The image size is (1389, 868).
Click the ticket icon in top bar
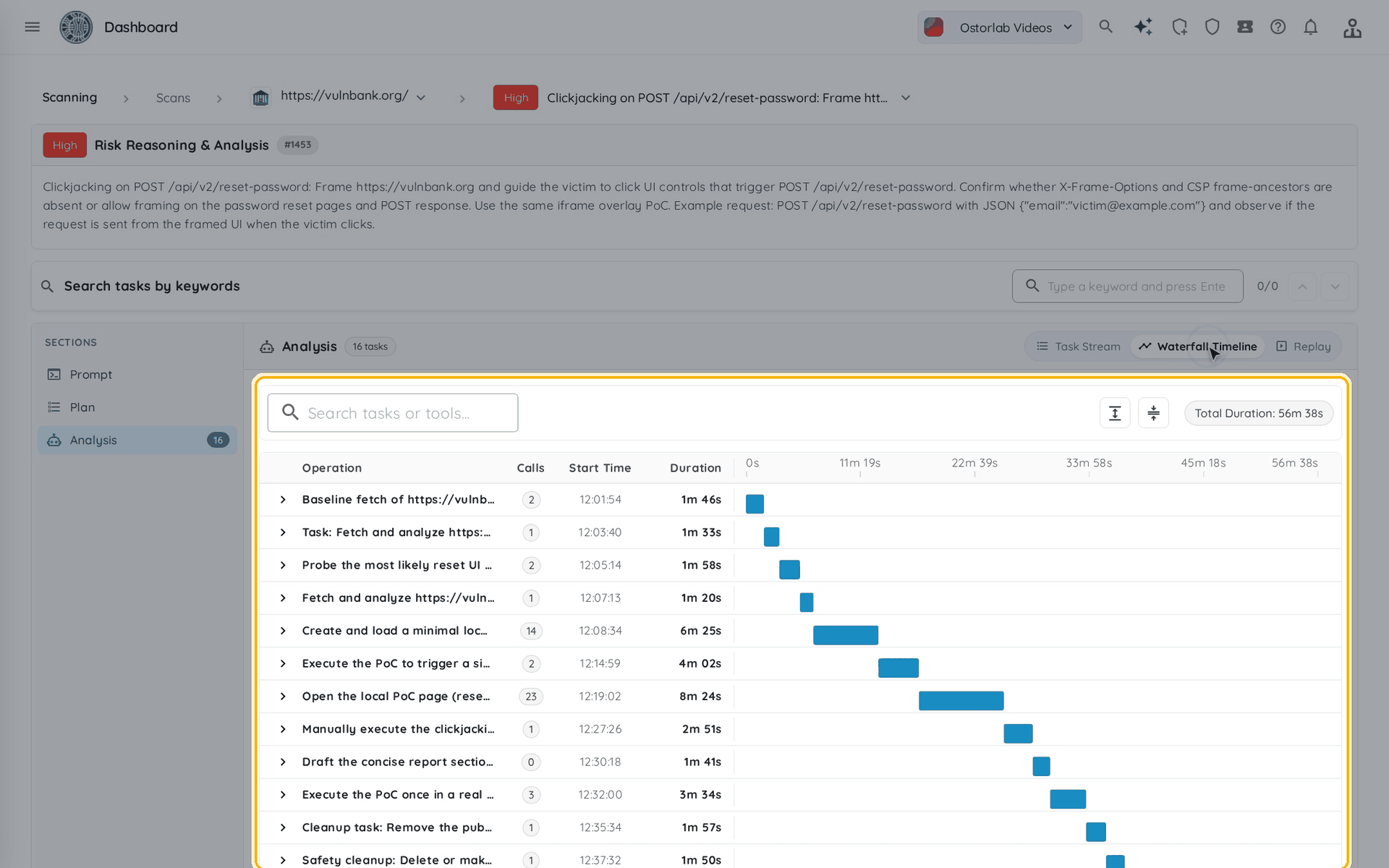point(1245,27)
